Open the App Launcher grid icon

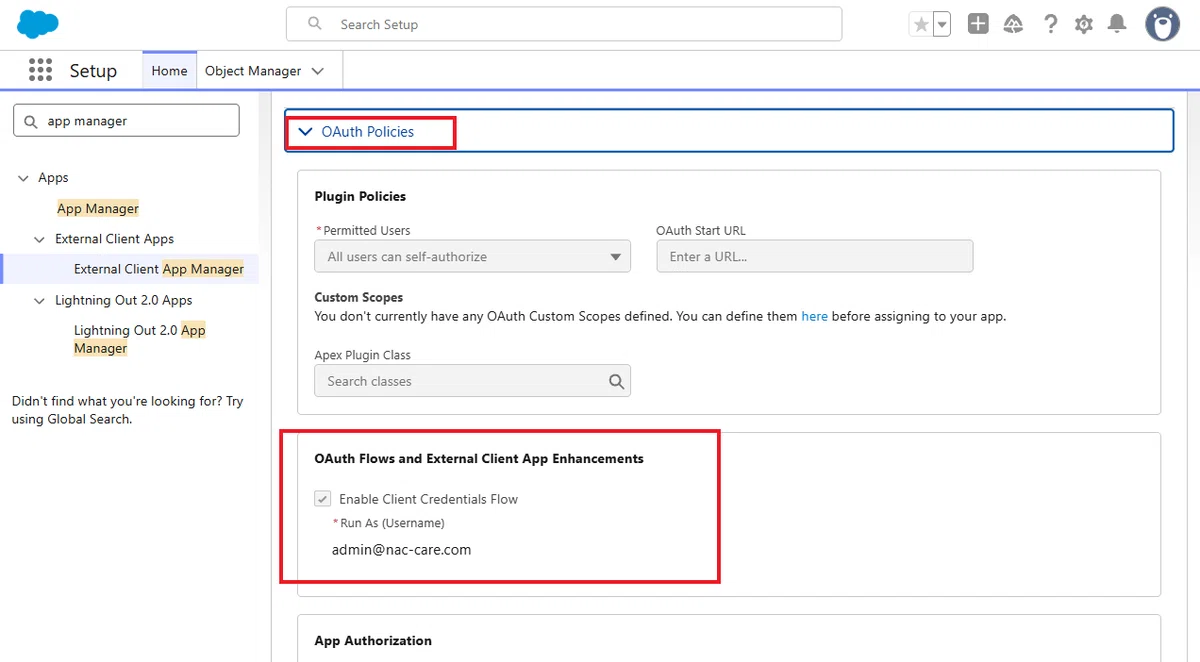pos(40,70)
